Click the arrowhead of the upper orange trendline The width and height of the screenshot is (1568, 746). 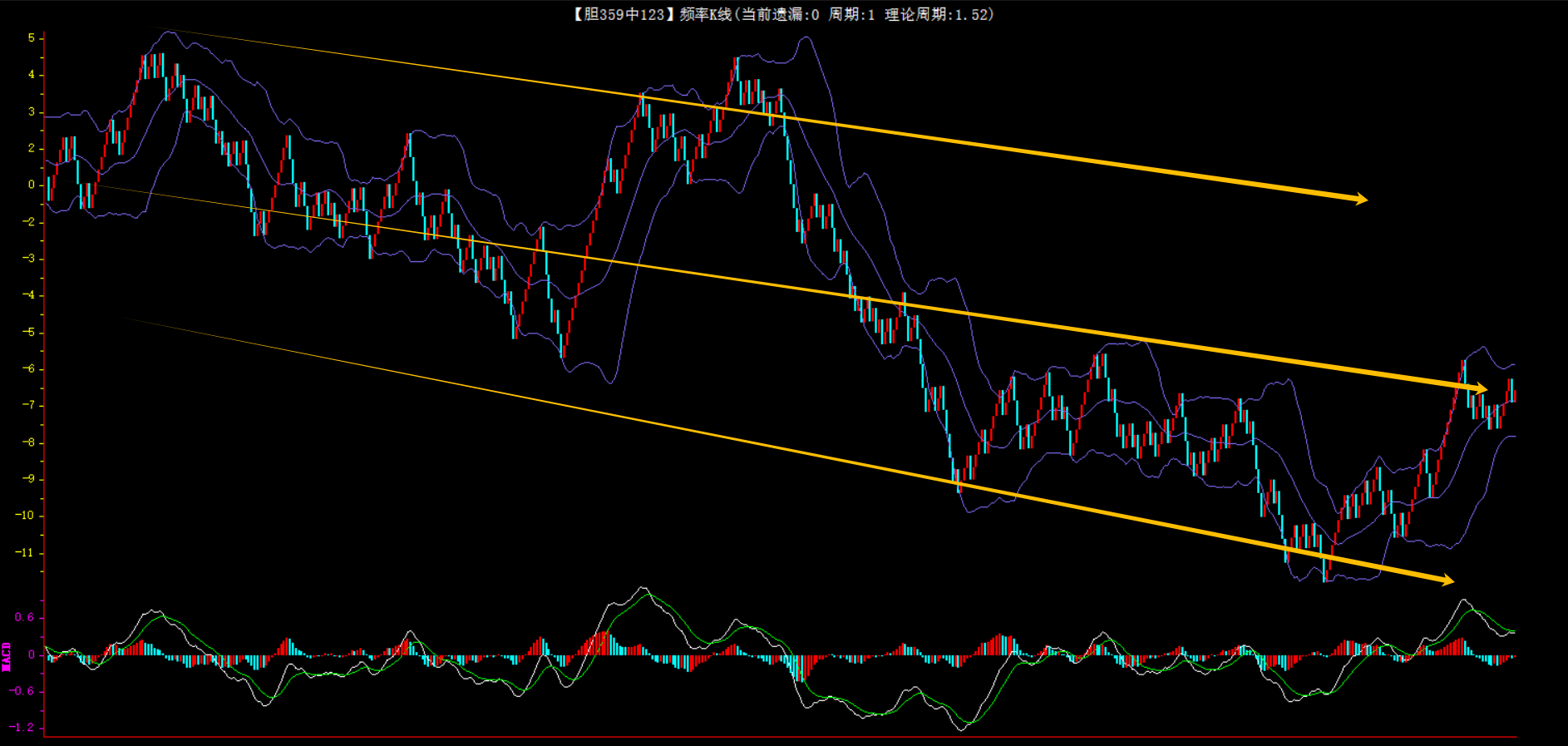coord(1360,199)
